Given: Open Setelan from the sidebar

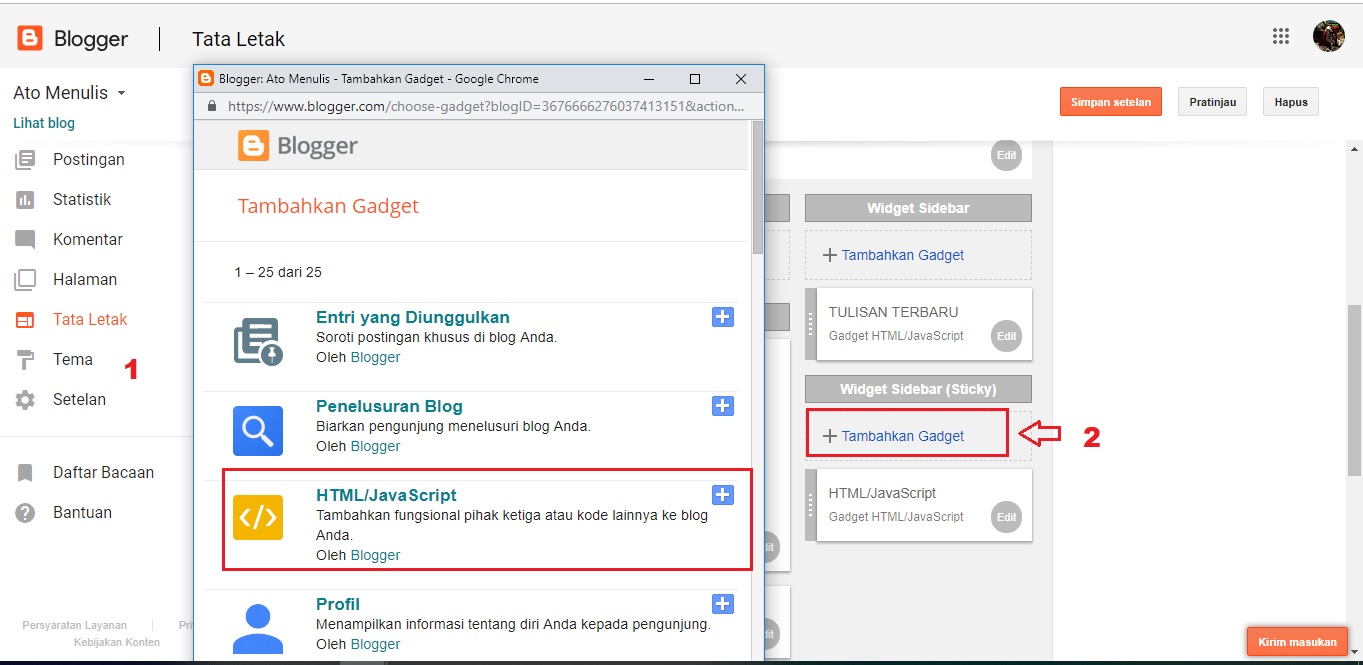Looking at the screenshot, I should point(80,399).
